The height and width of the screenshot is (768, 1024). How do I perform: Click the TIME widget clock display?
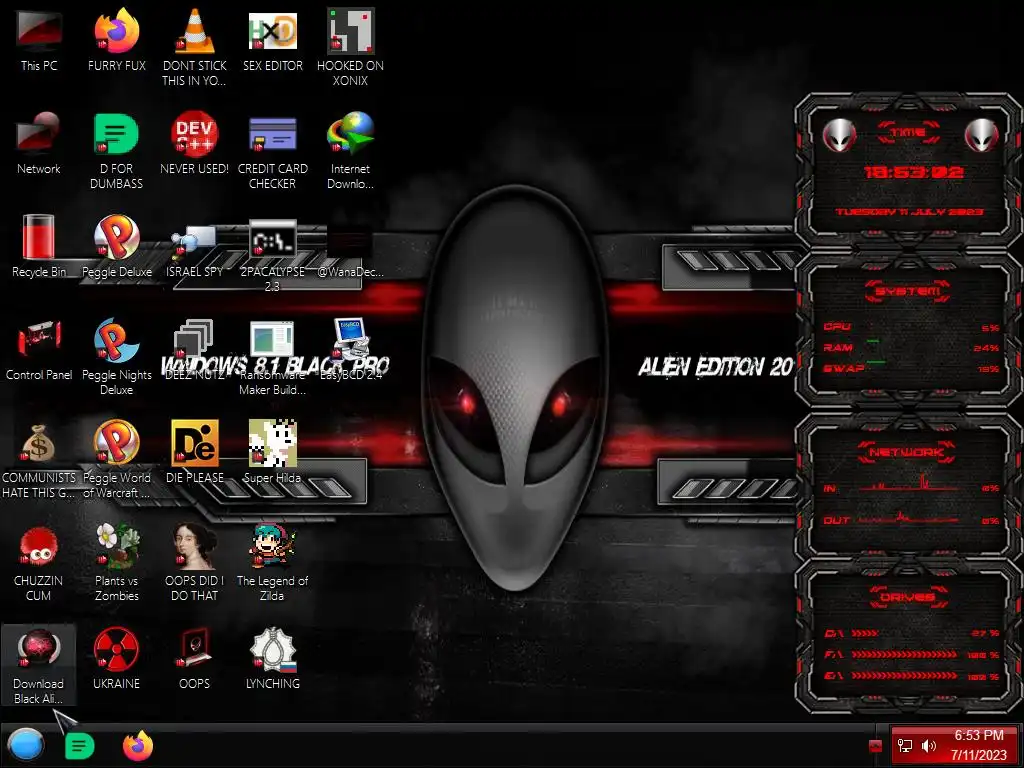pyautogui.click(x=912, y=172)
